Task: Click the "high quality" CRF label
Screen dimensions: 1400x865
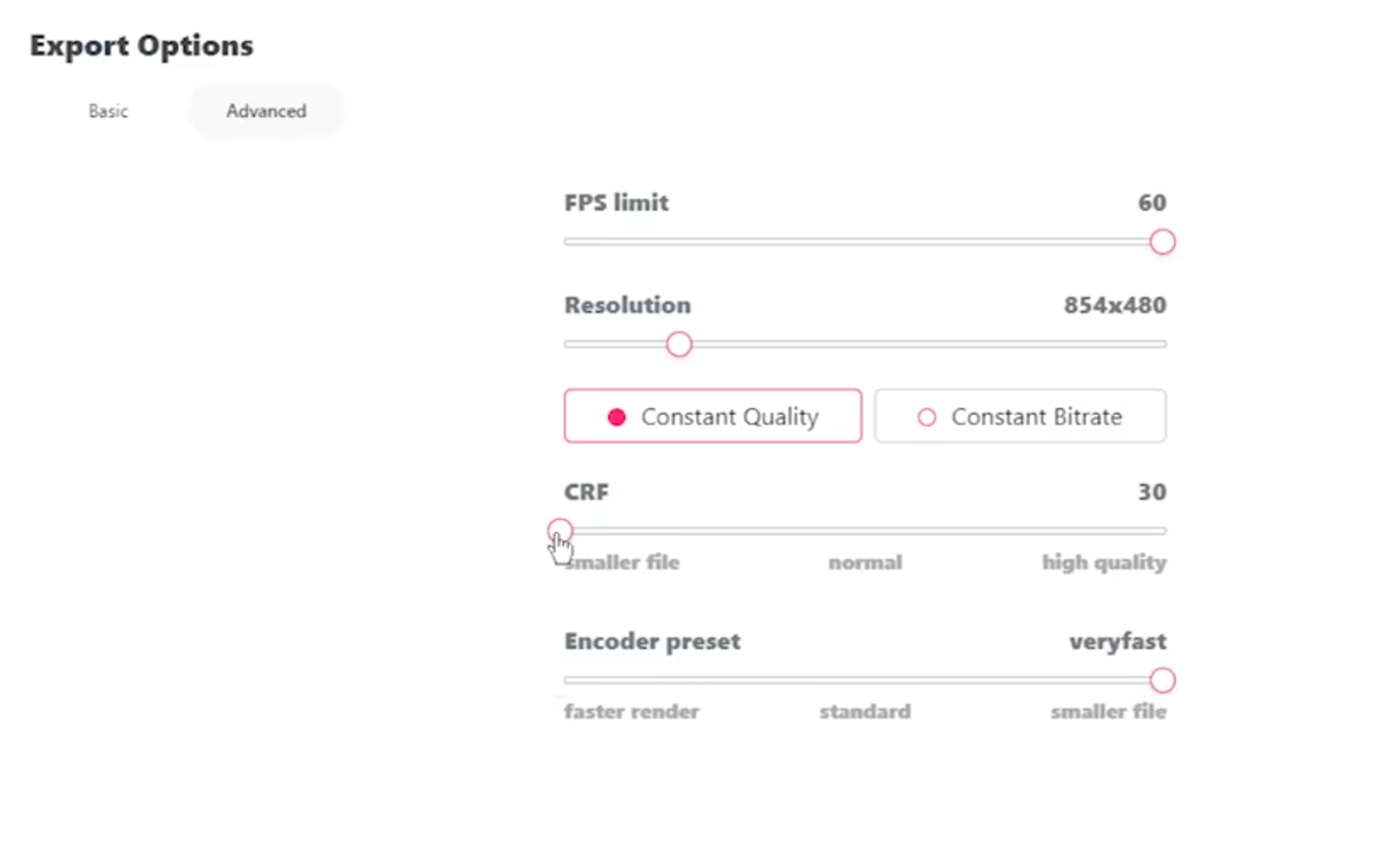Action: [x=1104, y=563]
